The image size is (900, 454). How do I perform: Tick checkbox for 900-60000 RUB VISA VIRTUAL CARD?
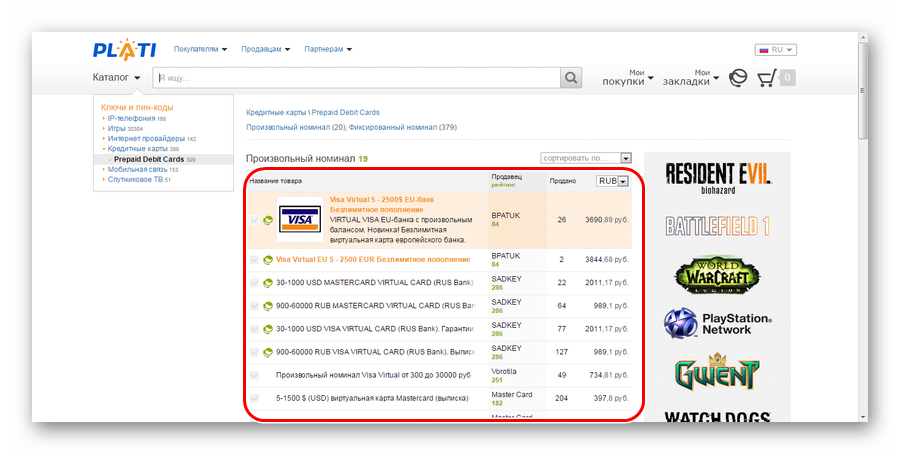254,352
